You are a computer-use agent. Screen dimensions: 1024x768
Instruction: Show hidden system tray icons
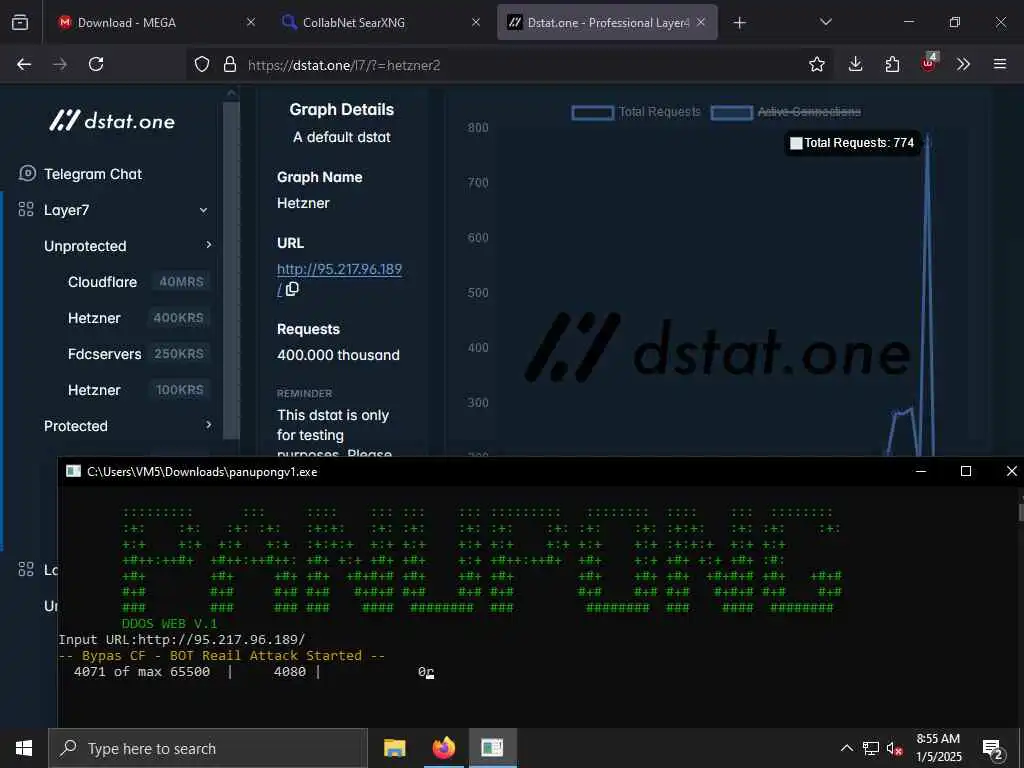(x=846, y=748)
